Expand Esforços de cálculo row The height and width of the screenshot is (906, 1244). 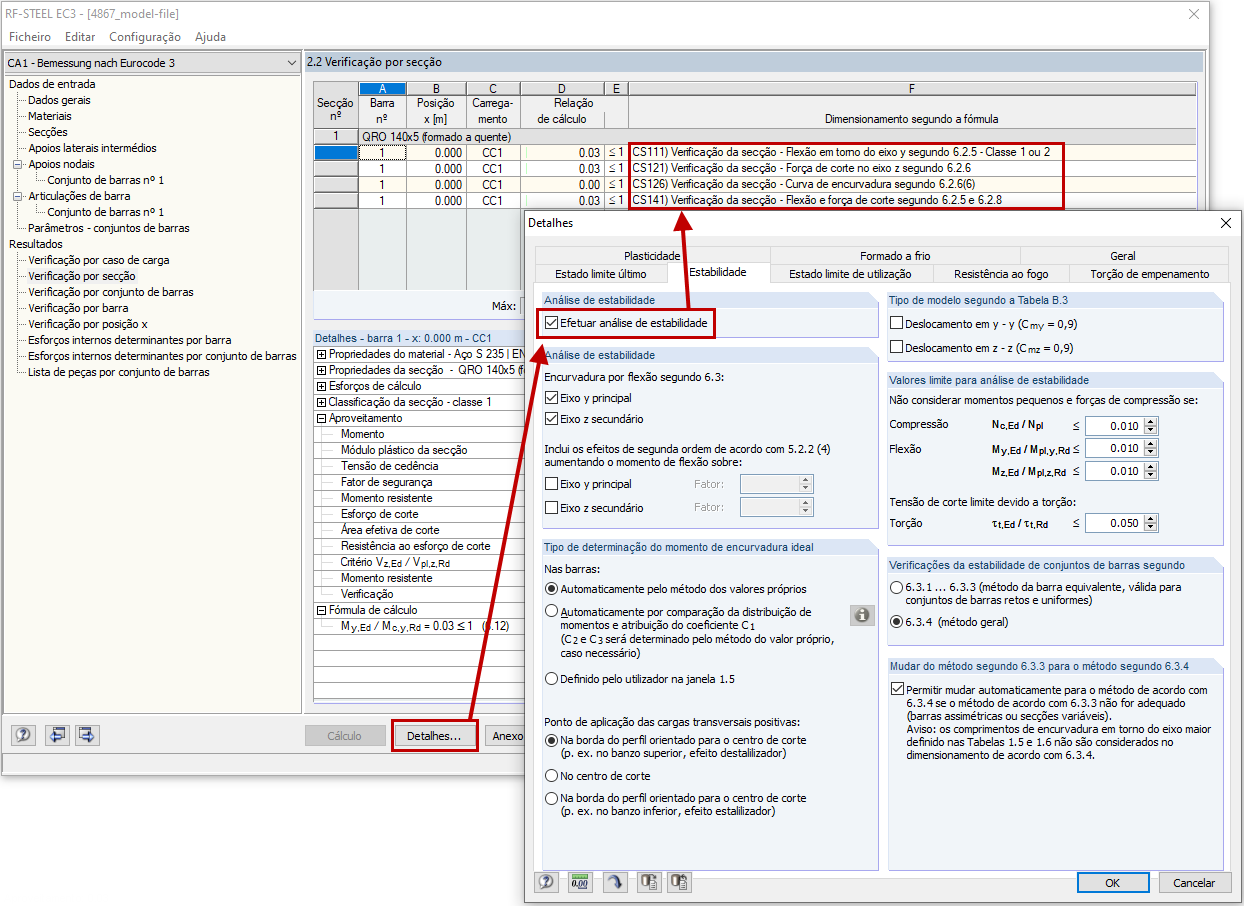pos(321,386)
